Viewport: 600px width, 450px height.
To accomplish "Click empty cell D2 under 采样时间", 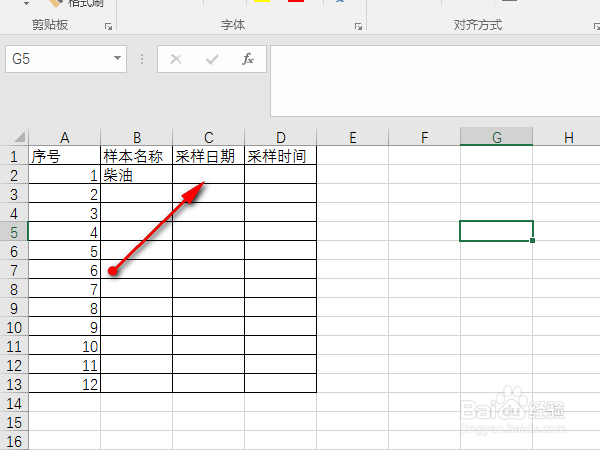I will pos(280,175).
